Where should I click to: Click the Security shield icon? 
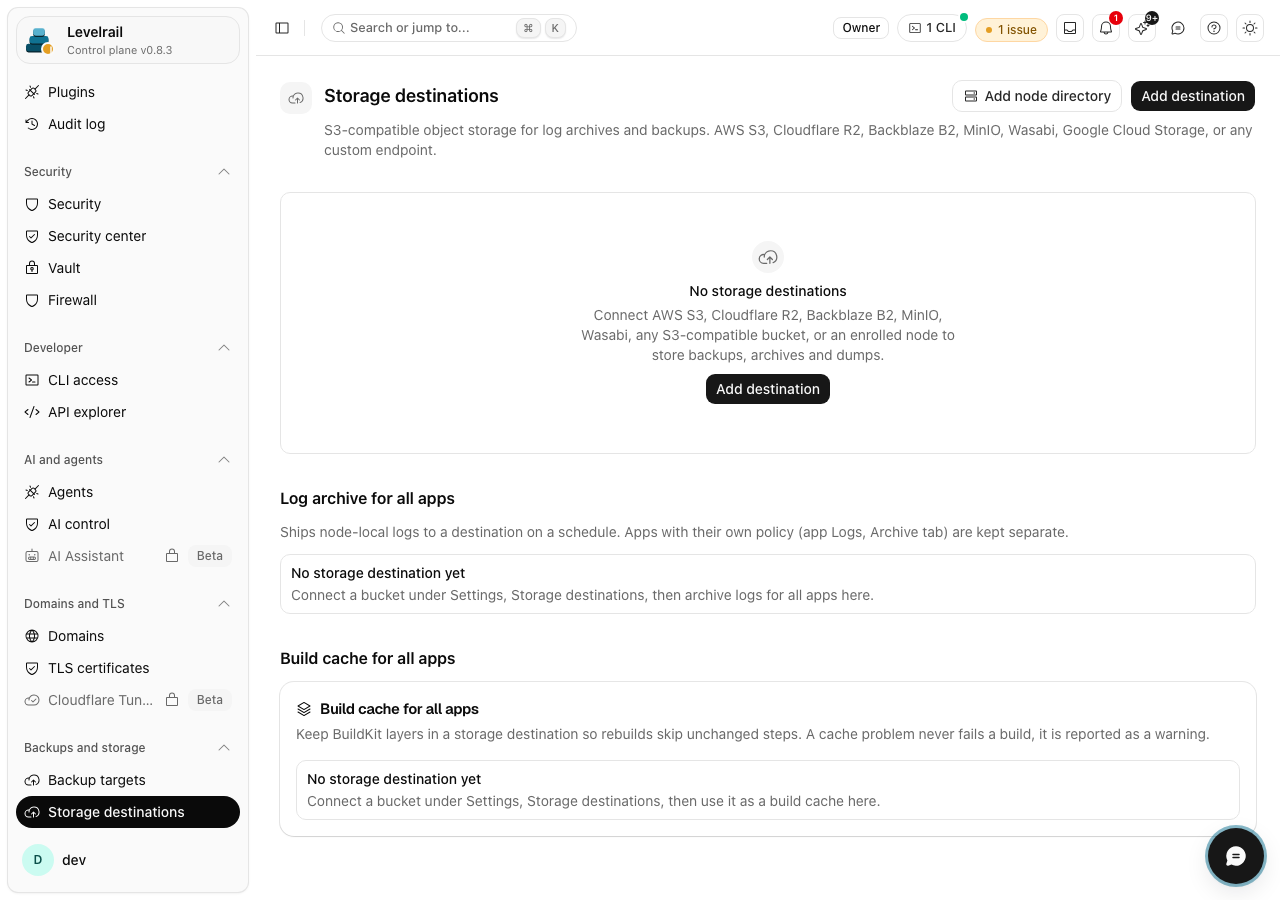[32, 204]
